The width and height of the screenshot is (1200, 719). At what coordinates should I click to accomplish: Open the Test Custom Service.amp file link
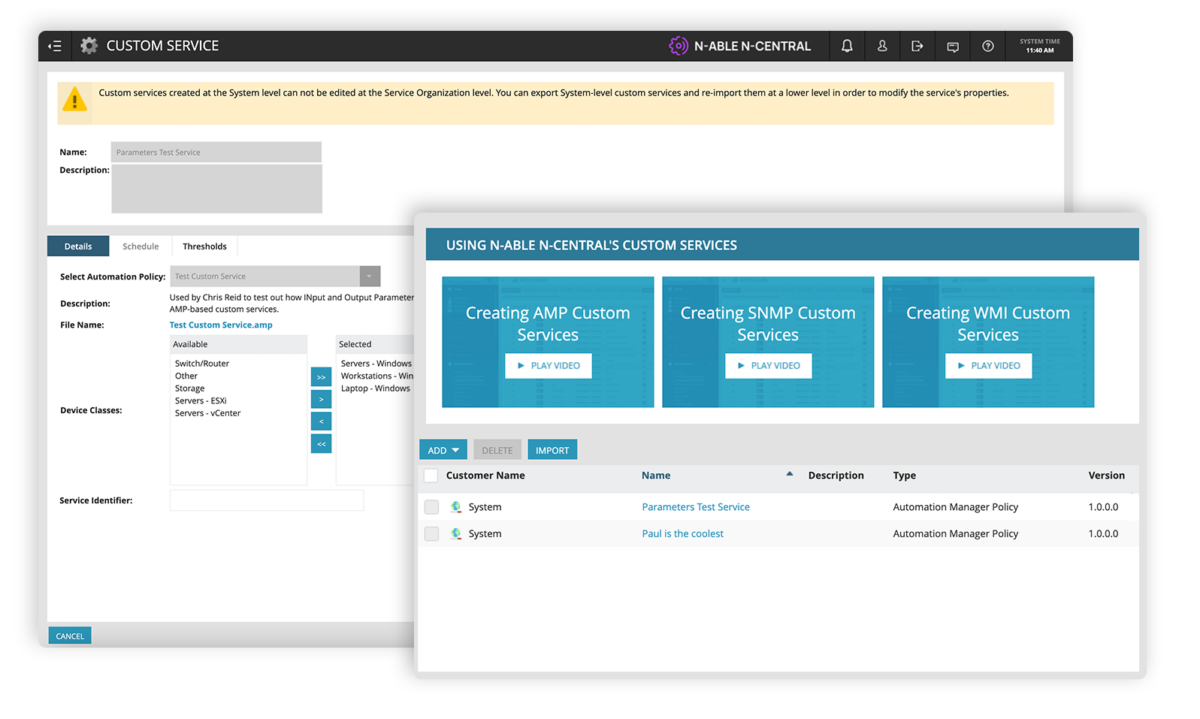tap(220, 324)
